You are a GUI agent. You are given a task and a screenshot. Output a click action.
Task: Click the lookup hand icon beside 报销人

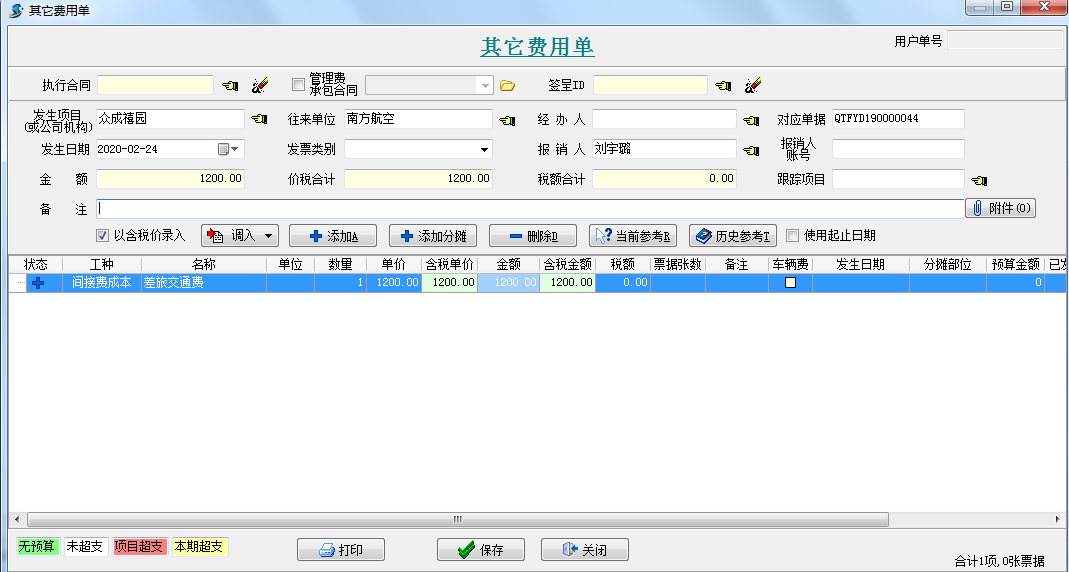click(x=751, y=151)
